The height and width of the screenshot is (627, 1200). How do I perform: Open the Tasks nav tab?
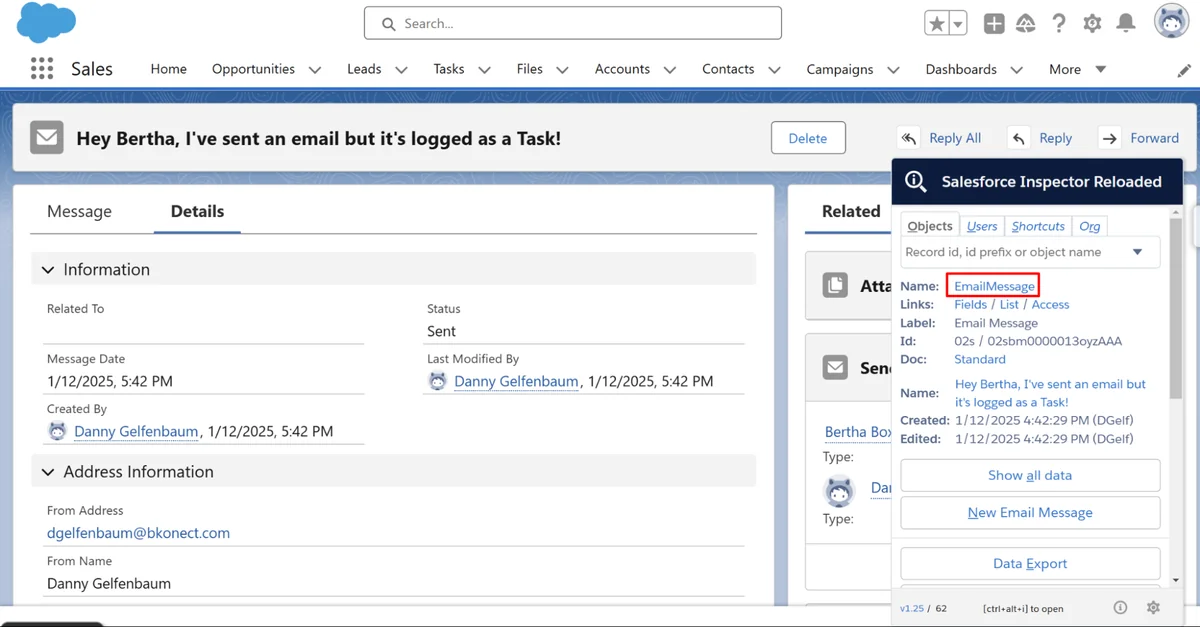449,69
